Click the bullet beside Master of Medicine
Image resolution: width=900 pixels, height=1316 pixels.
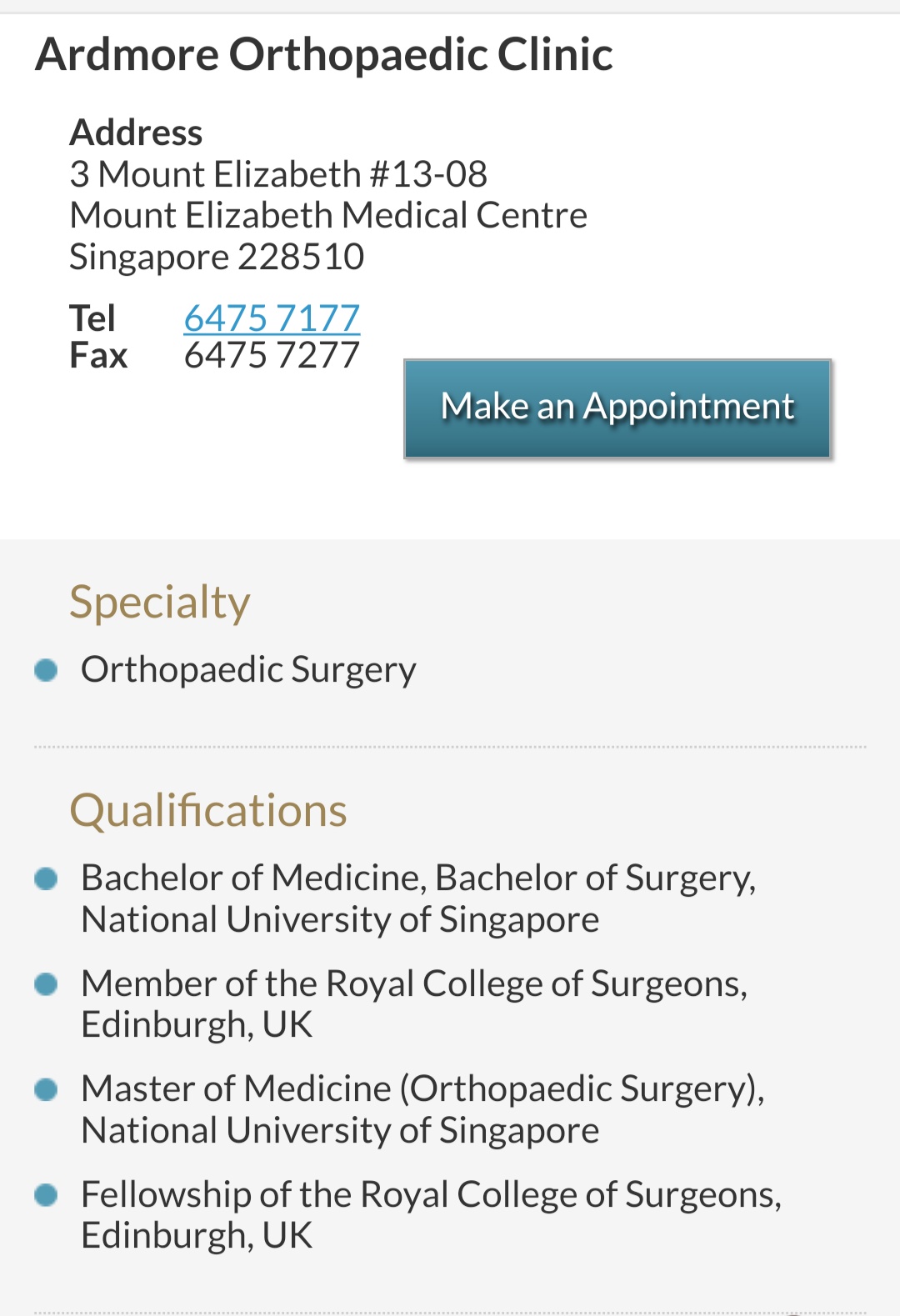point(46,1089)
